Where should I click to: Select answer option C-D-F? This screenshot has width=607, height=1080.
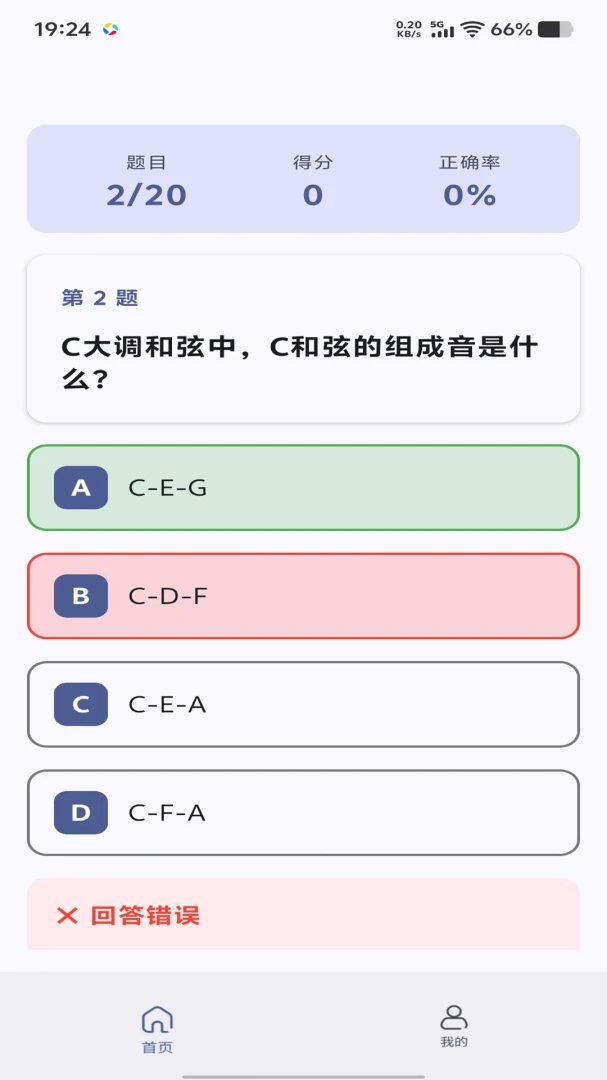point(303,596)
